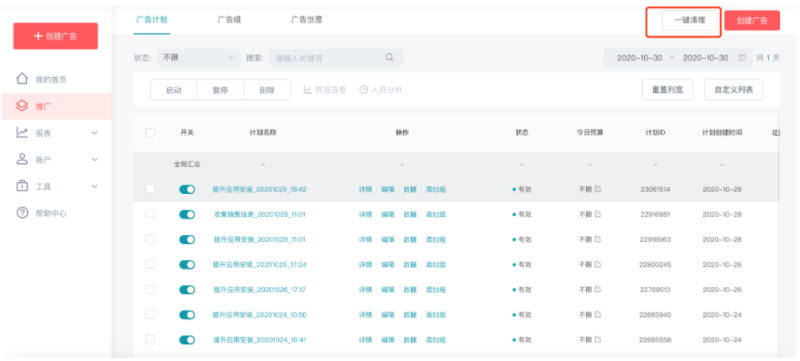800x361 pixels.
Task: Click the 自定义列表 button
Action: coord(734,90)
